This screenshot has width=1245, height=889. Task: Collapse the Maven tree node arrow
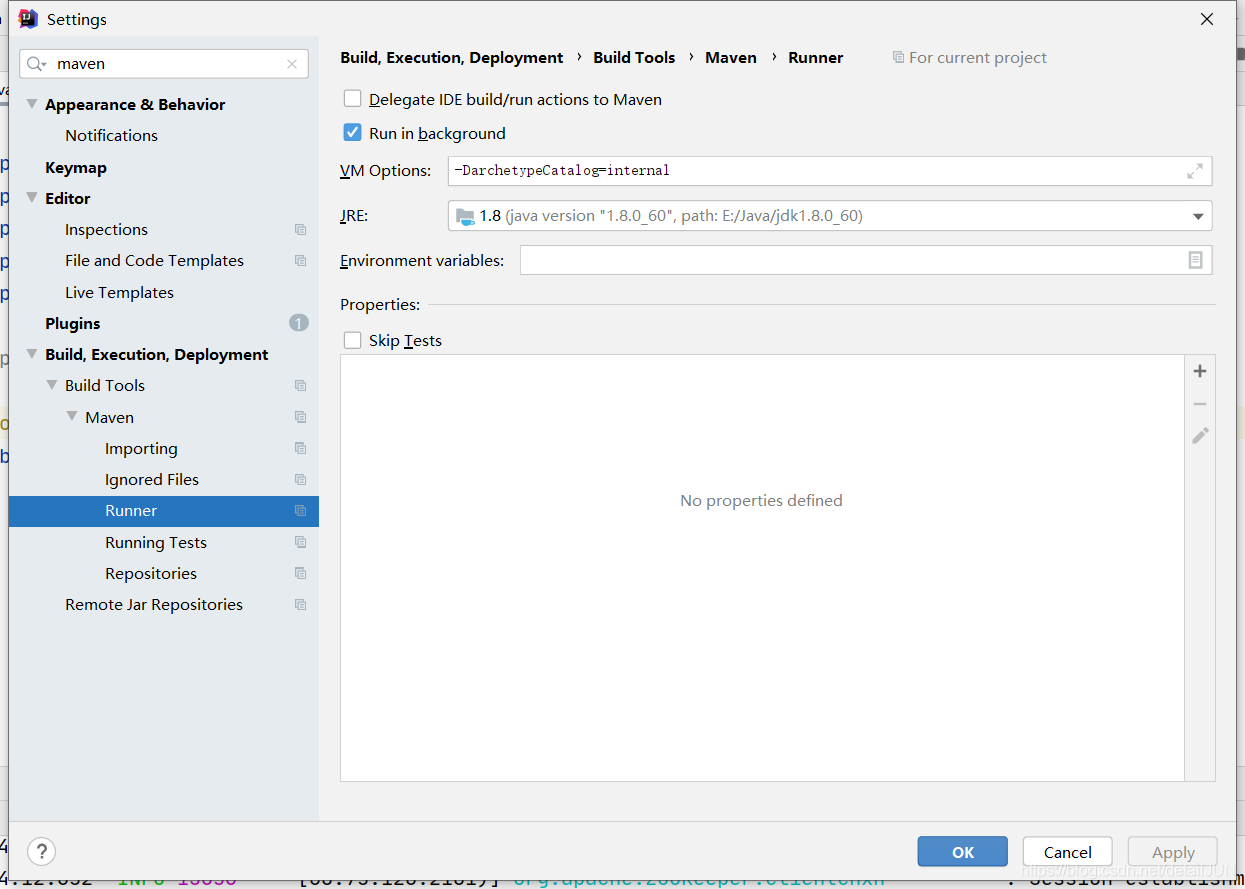pyautogui.click(x=72, y=416)
